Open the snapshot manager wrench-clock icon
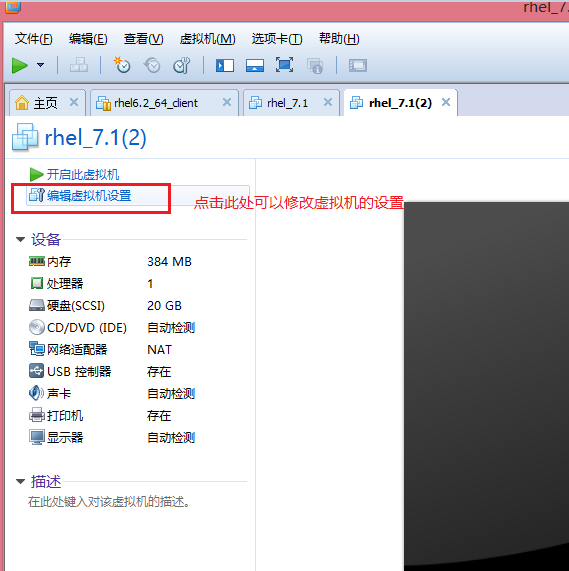This screenshot has height=571, width=569. (181, 66)
